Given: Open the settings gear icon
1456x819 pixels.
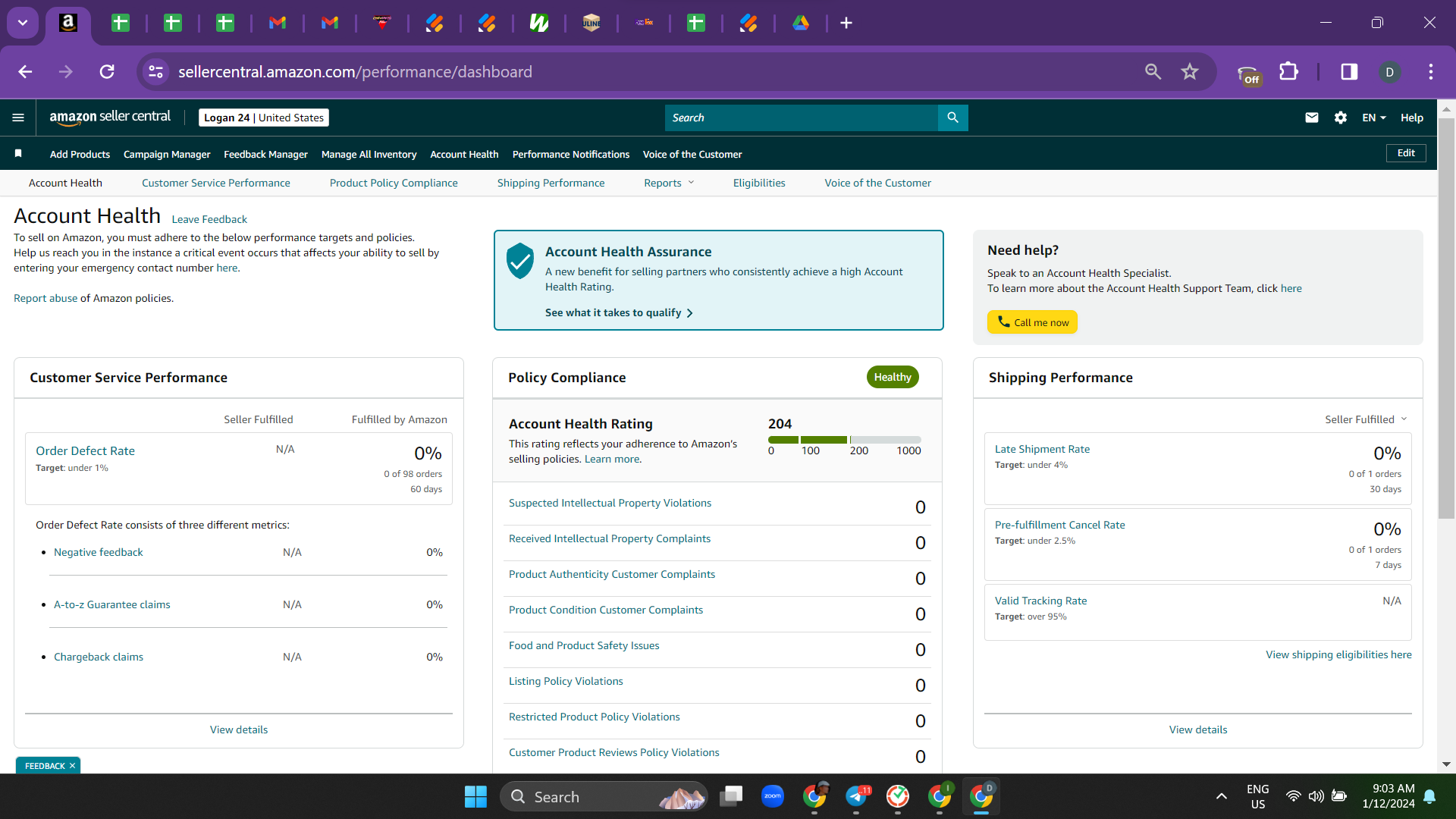Looking at the screenshot, I should [1340, 118].
